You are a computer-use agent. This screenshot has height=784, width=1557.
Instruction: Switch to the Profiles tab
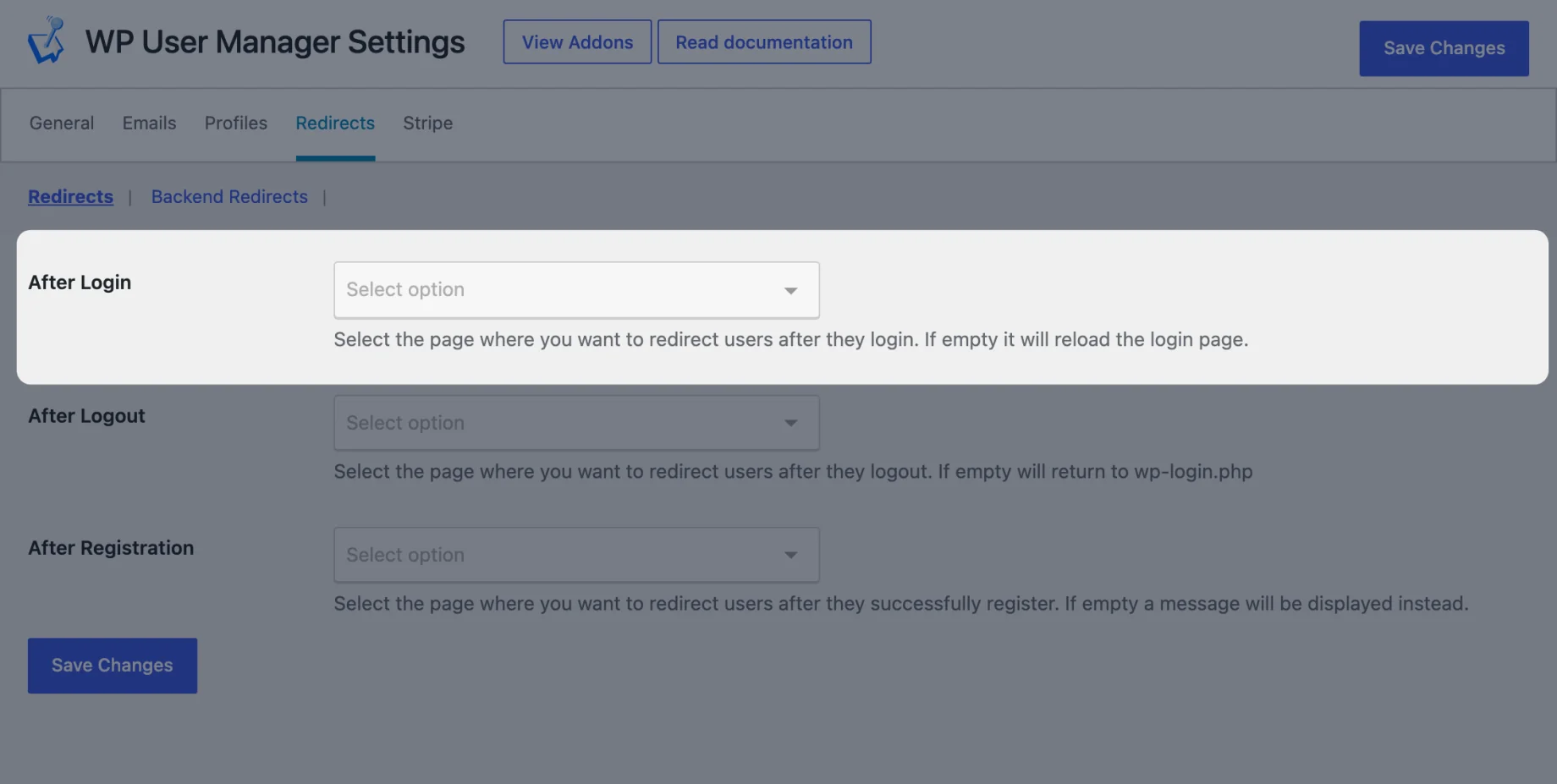pos(236,123)
